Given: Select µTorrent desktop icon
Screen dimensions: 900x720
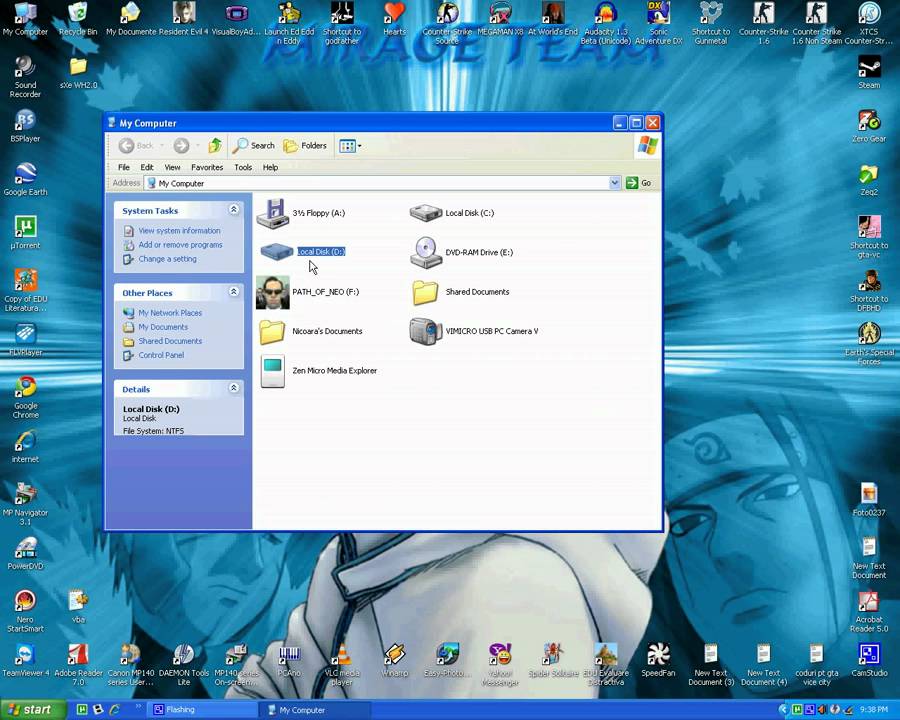Looking at the screenshot, I should [25, 233].
